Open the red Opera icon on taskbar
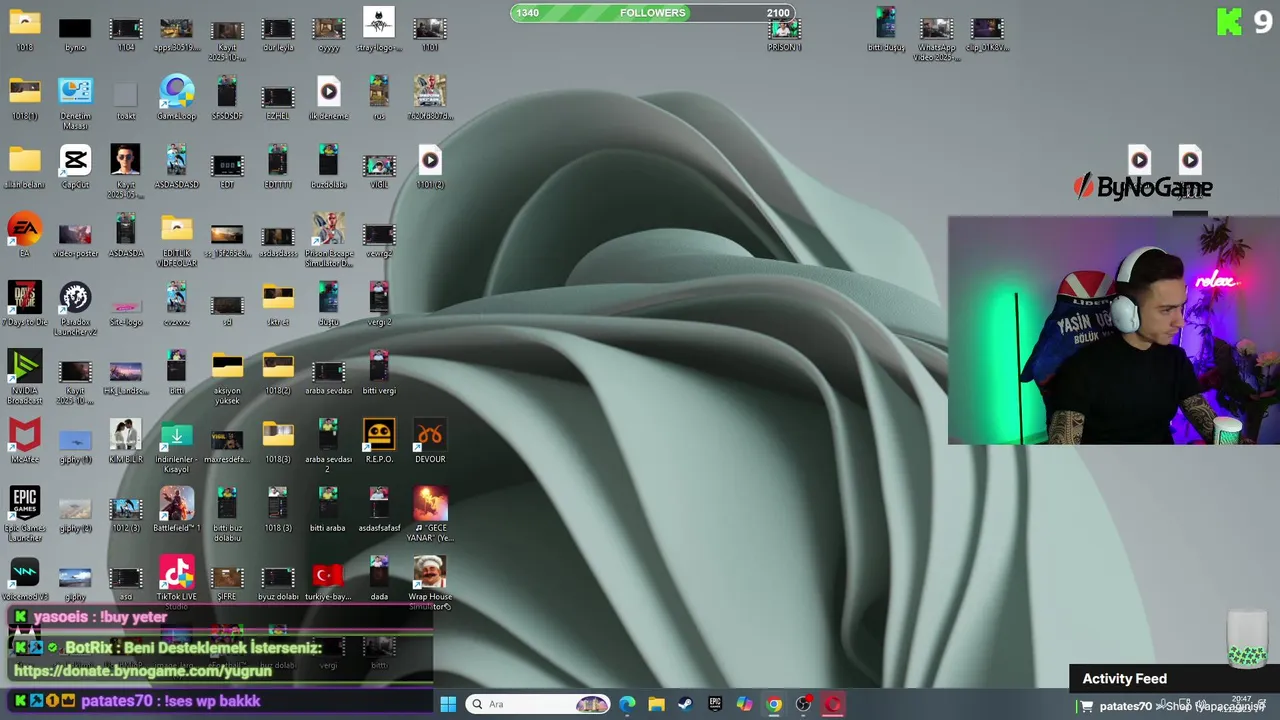The image size is (1280, 720). pos(832,704)
